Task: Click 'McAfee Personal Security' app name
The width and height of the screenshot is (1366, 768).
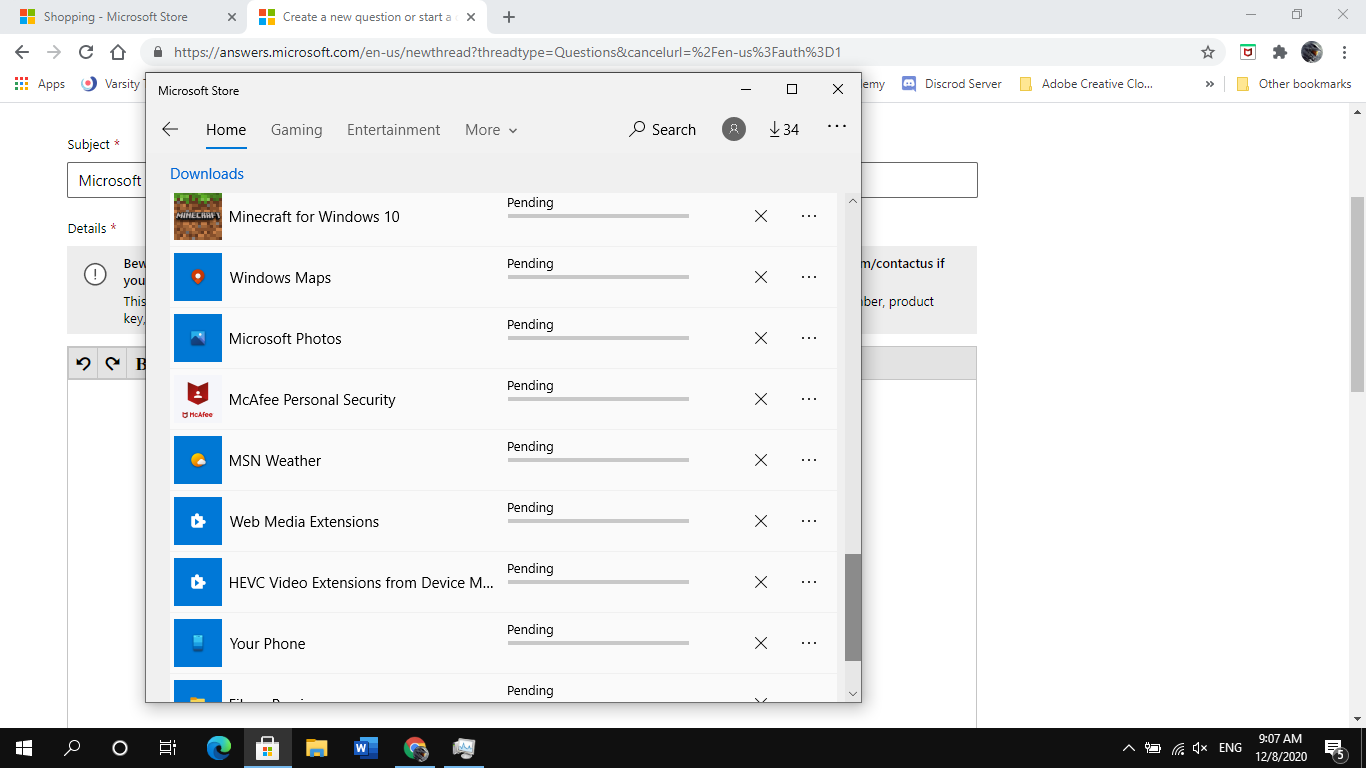Action: tap(312, 400)
